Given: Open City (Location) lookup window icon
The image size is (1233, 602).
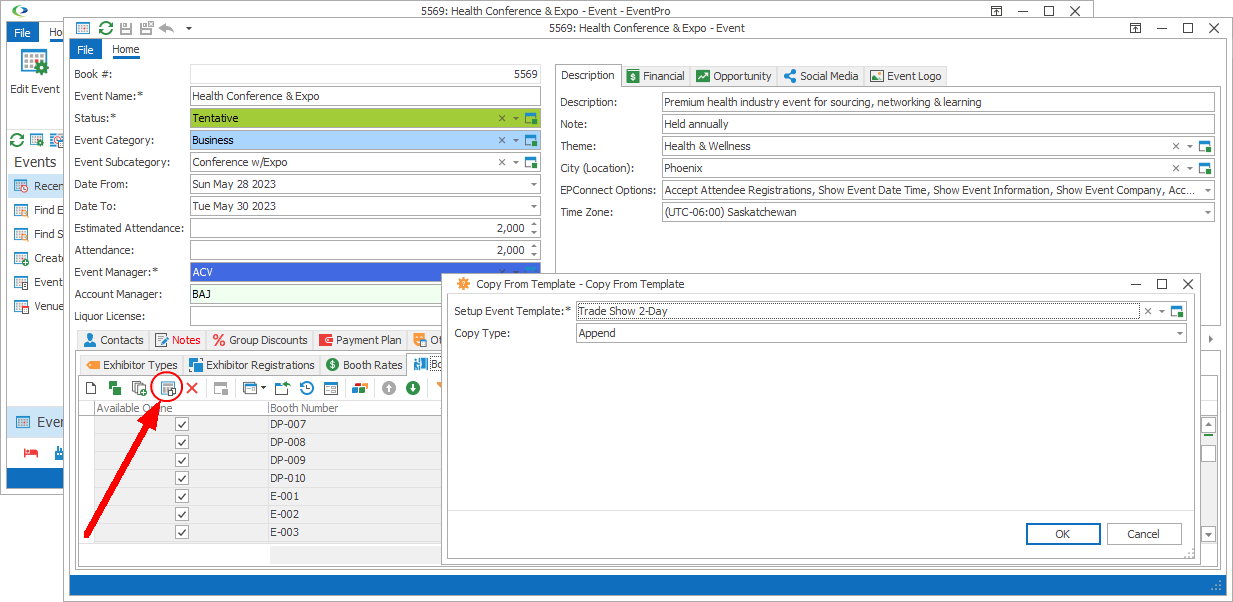Looking at the screenshot, I should (x=1205, y=168).
